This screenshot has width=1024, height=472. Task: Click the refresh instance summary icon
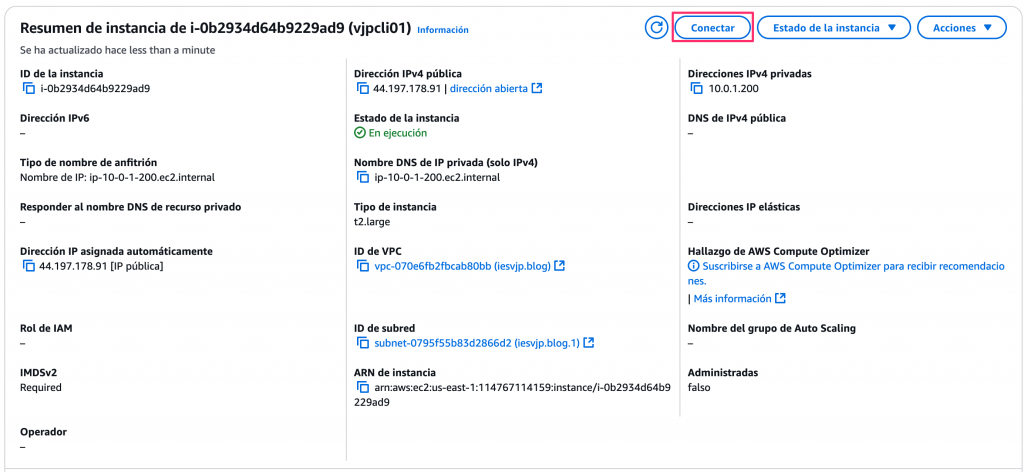(656, 28)
